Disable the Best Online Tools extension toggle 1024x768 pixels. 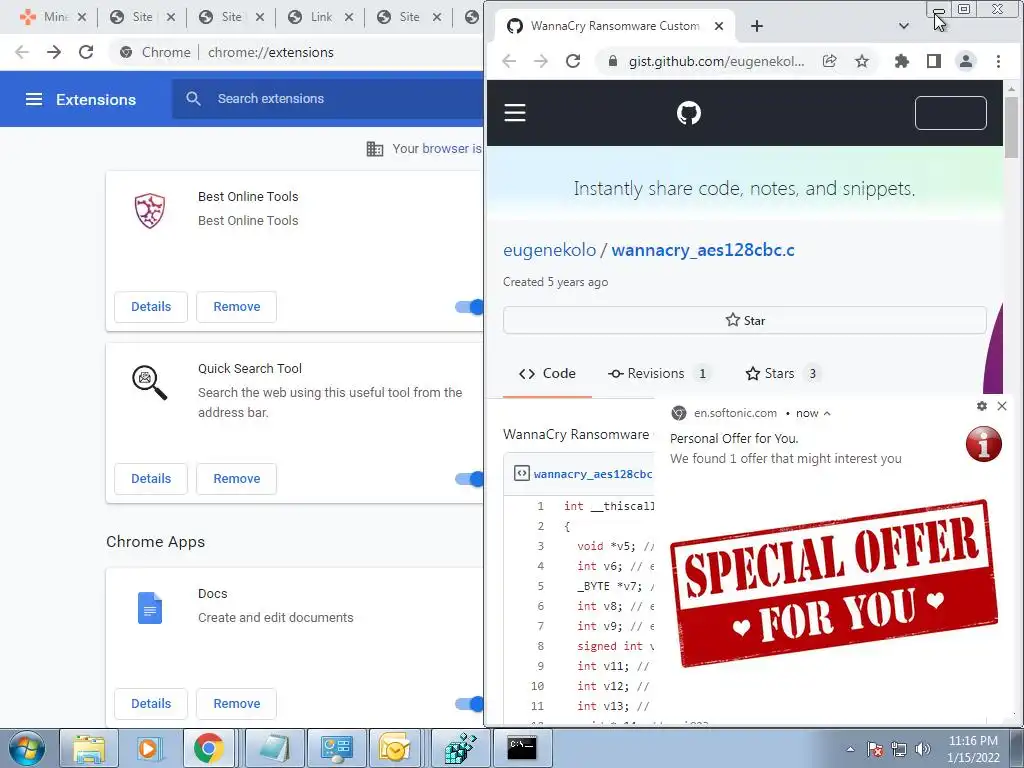[470, 307]
